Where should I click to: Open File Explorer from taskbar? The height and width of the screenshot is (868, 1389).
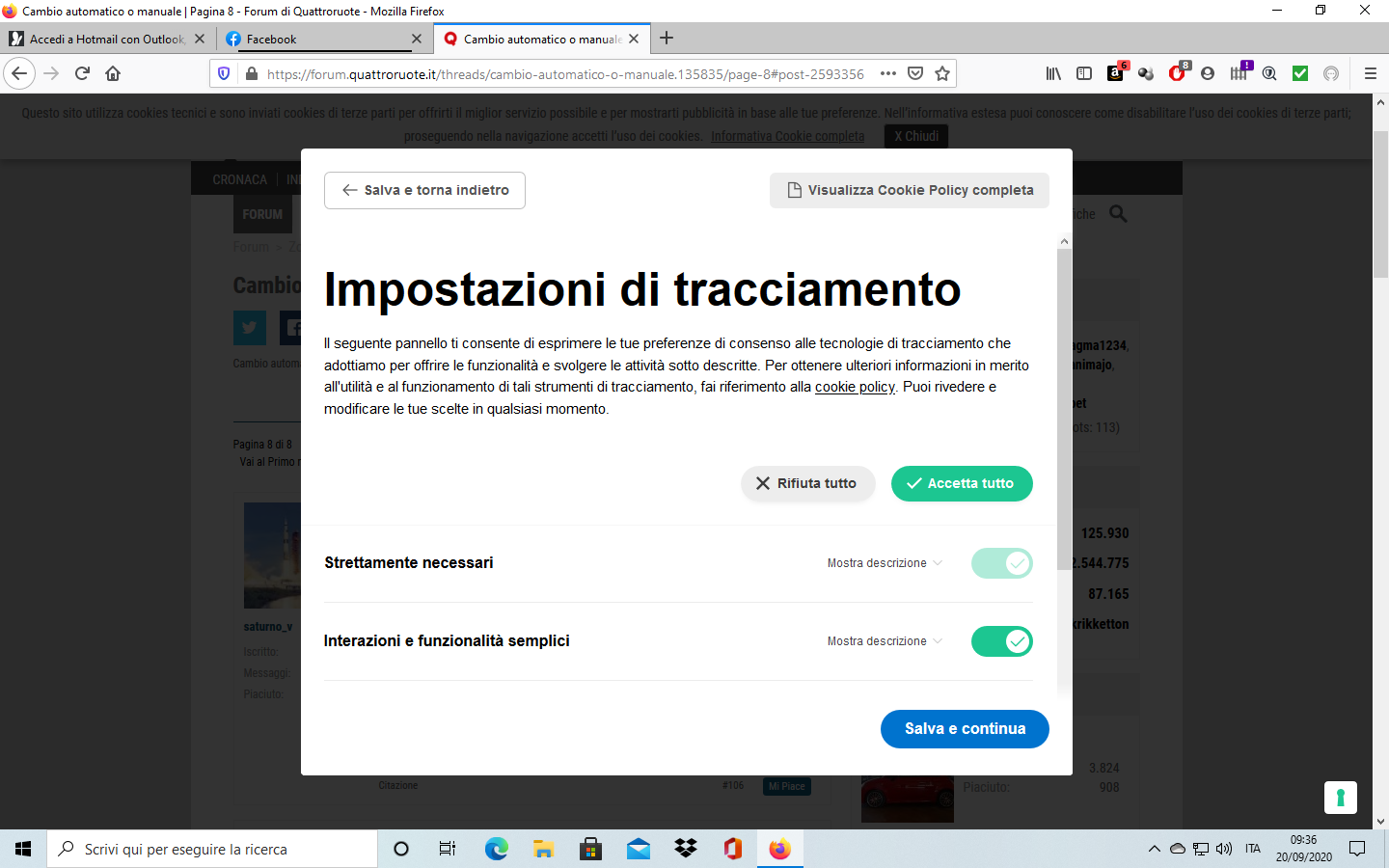pos(543,849)
